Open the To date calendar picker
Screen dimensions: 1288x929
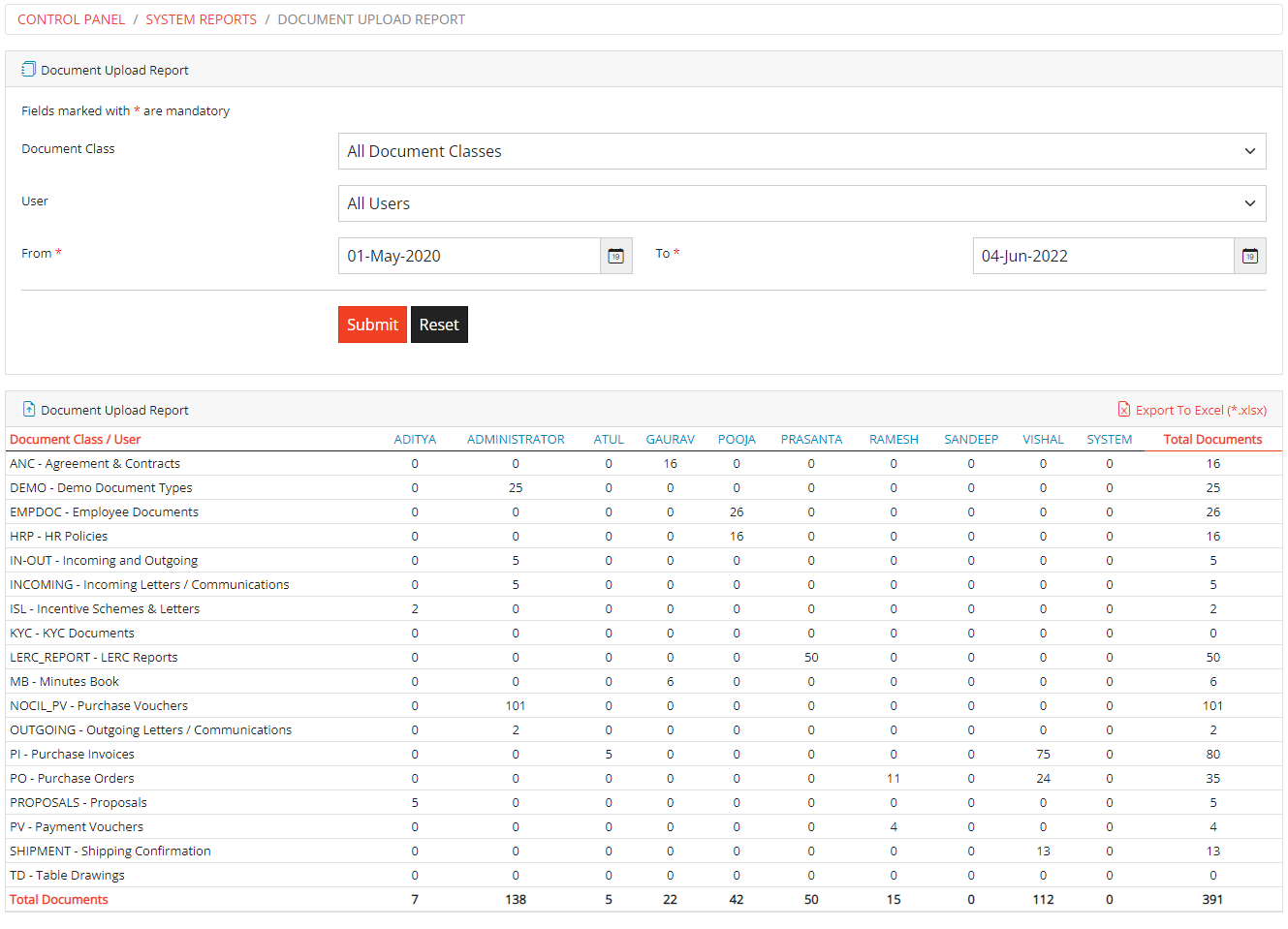click(x=1249, y=256)
